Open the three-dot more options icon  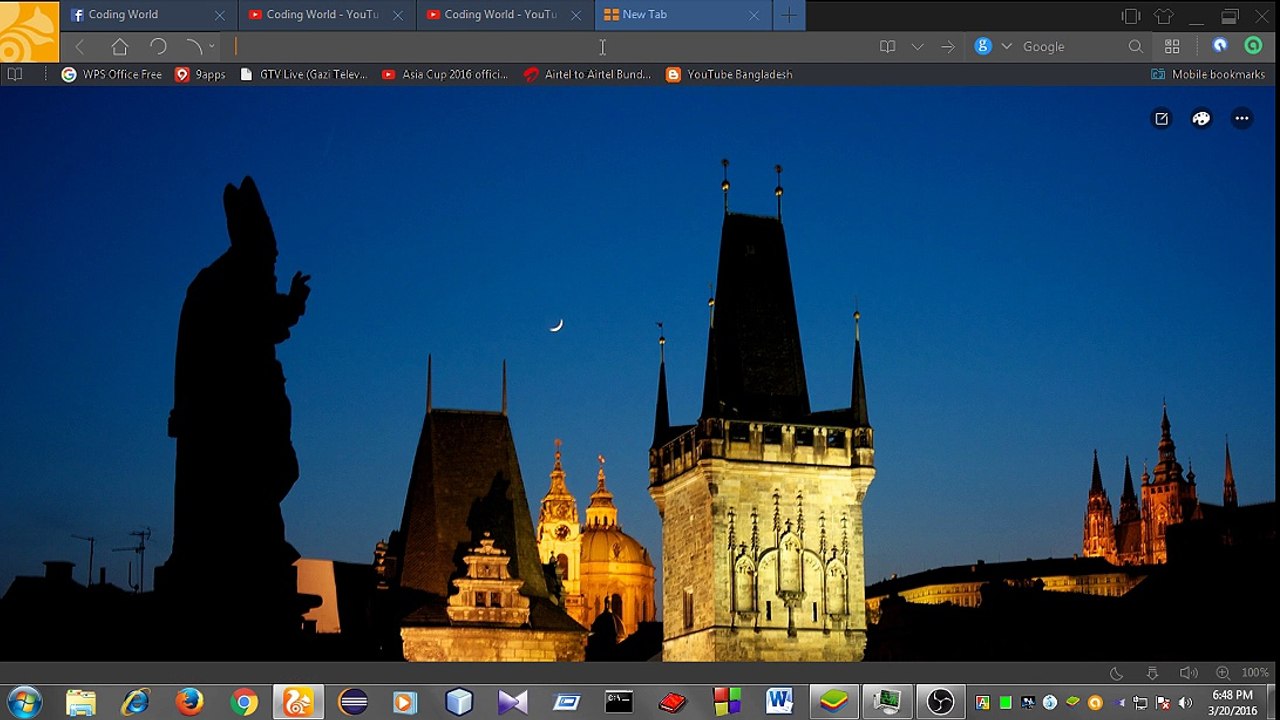click(x=1241, y=118)
